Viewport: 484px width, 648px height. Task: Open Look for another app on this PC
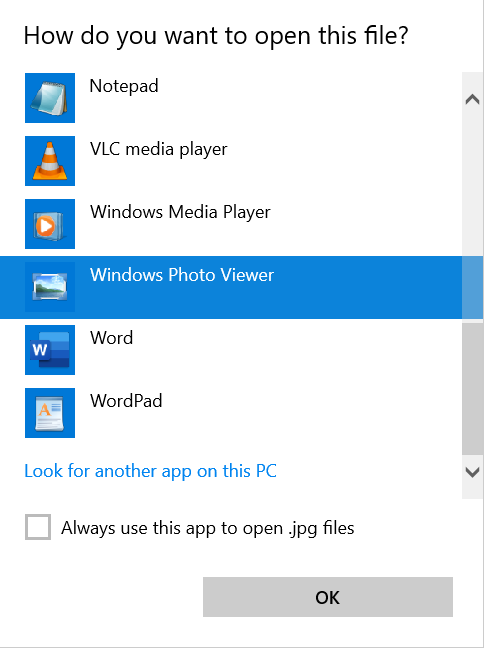pyautogui.click(x=150, y=471)
